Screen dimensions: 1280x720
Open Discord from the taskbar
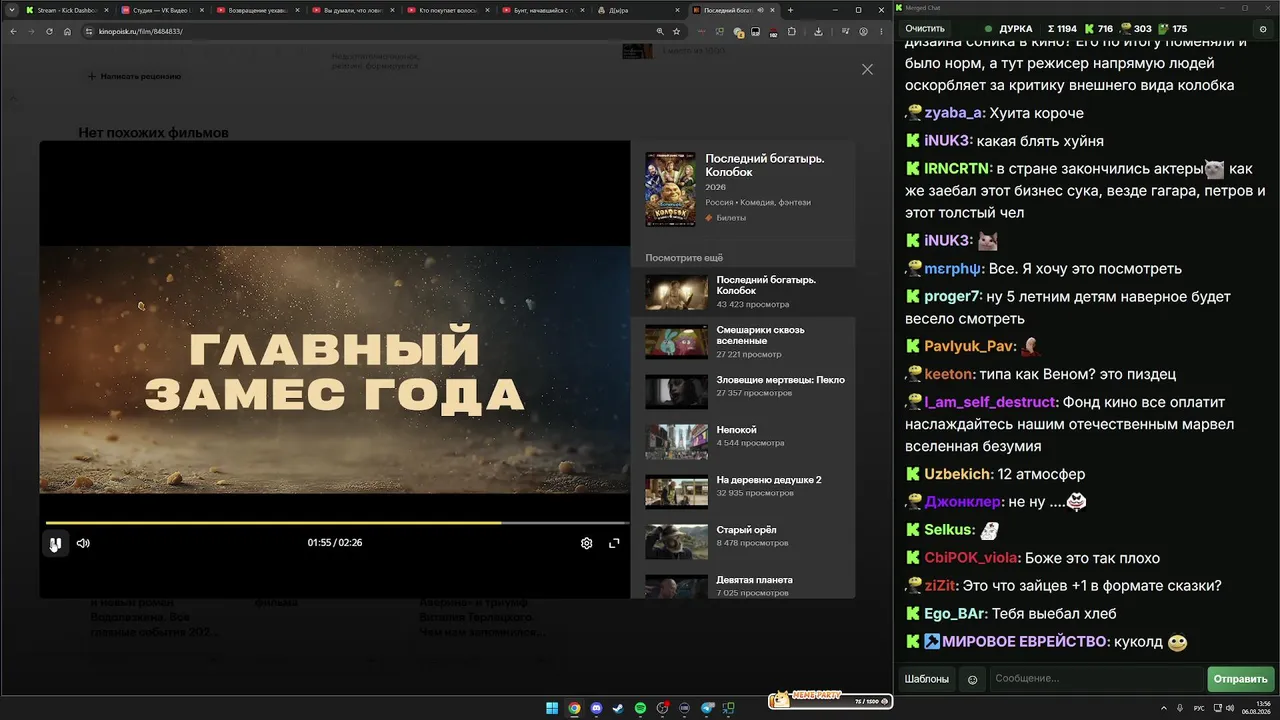[x=596, y=708]
